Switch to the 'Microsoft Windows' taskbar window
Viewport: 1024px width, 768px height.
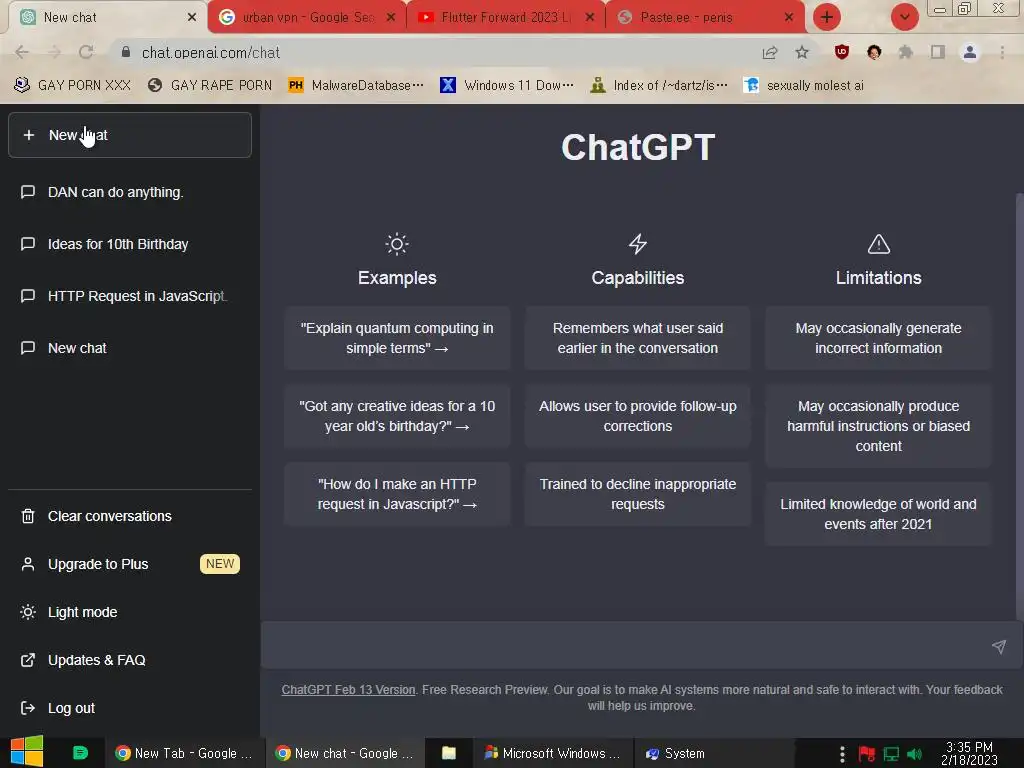tap(552, 753)
